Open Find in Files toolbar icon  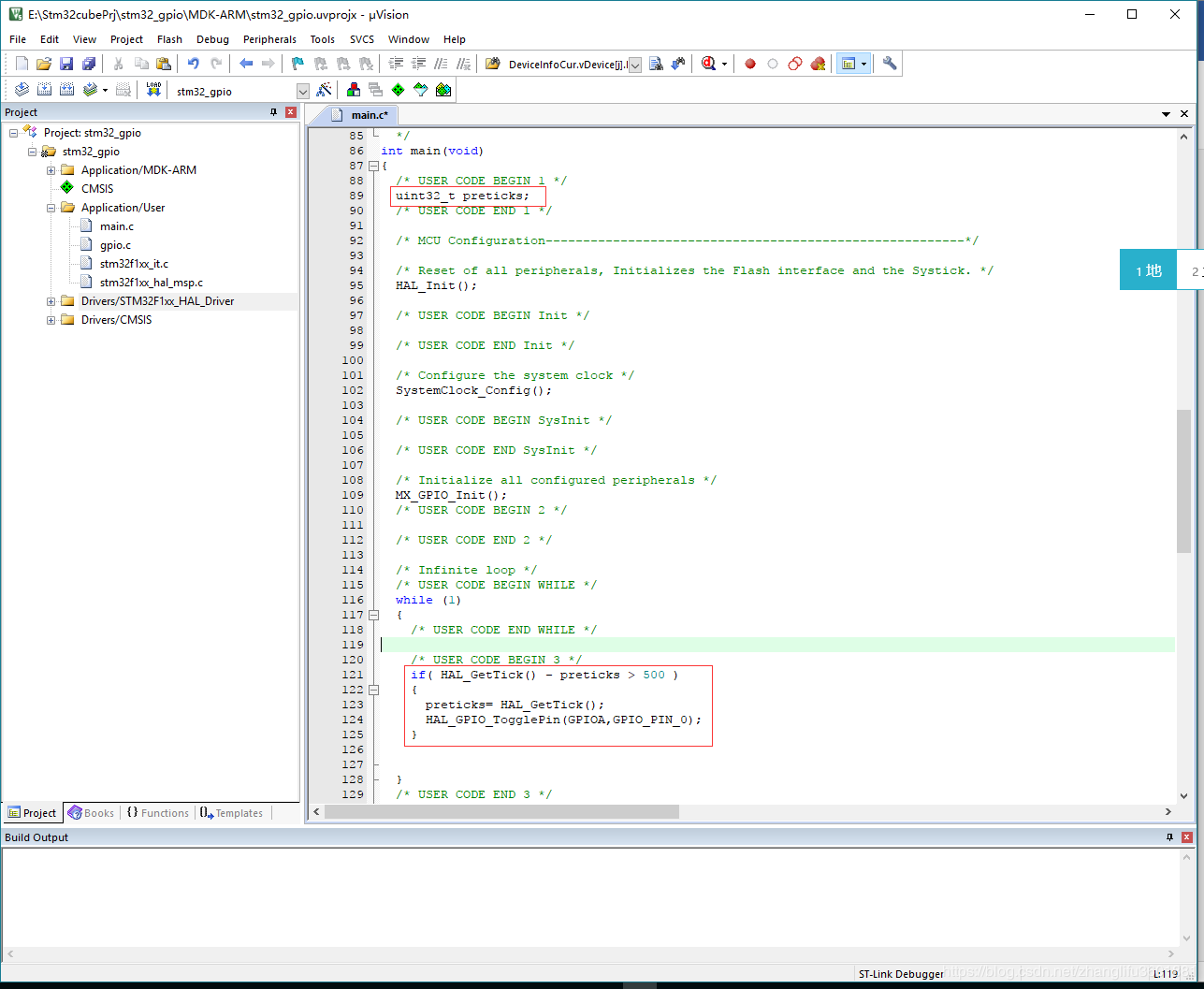pyautogui.click(x=492, y=64)
